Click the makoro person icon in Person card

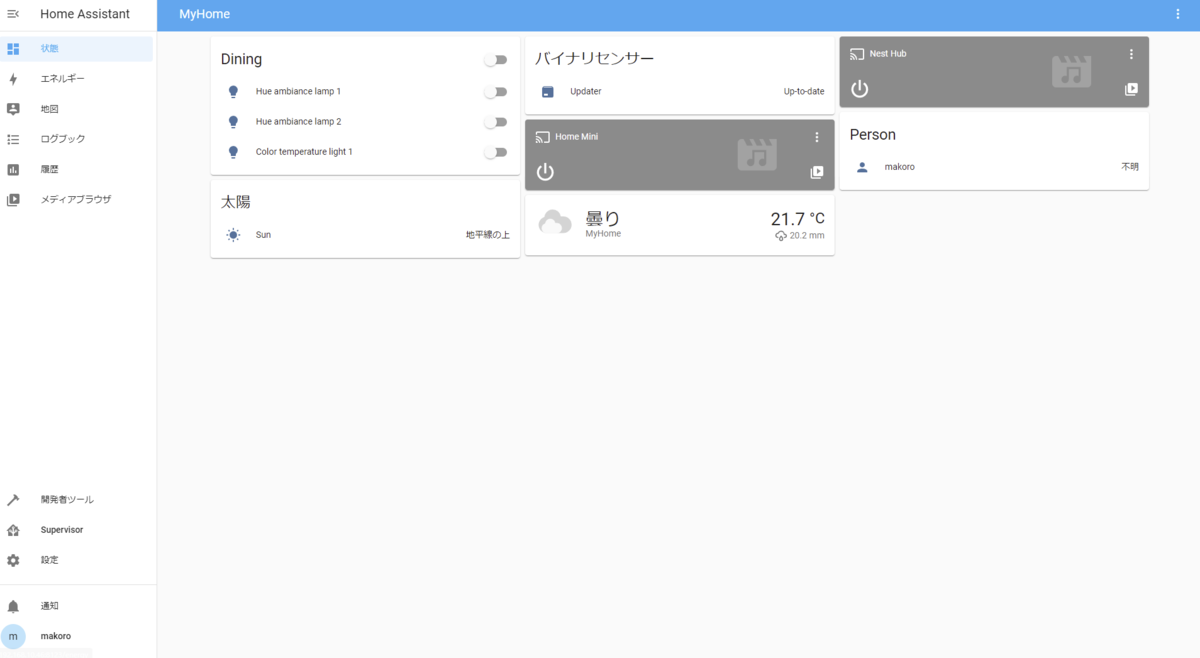point(862,167)
